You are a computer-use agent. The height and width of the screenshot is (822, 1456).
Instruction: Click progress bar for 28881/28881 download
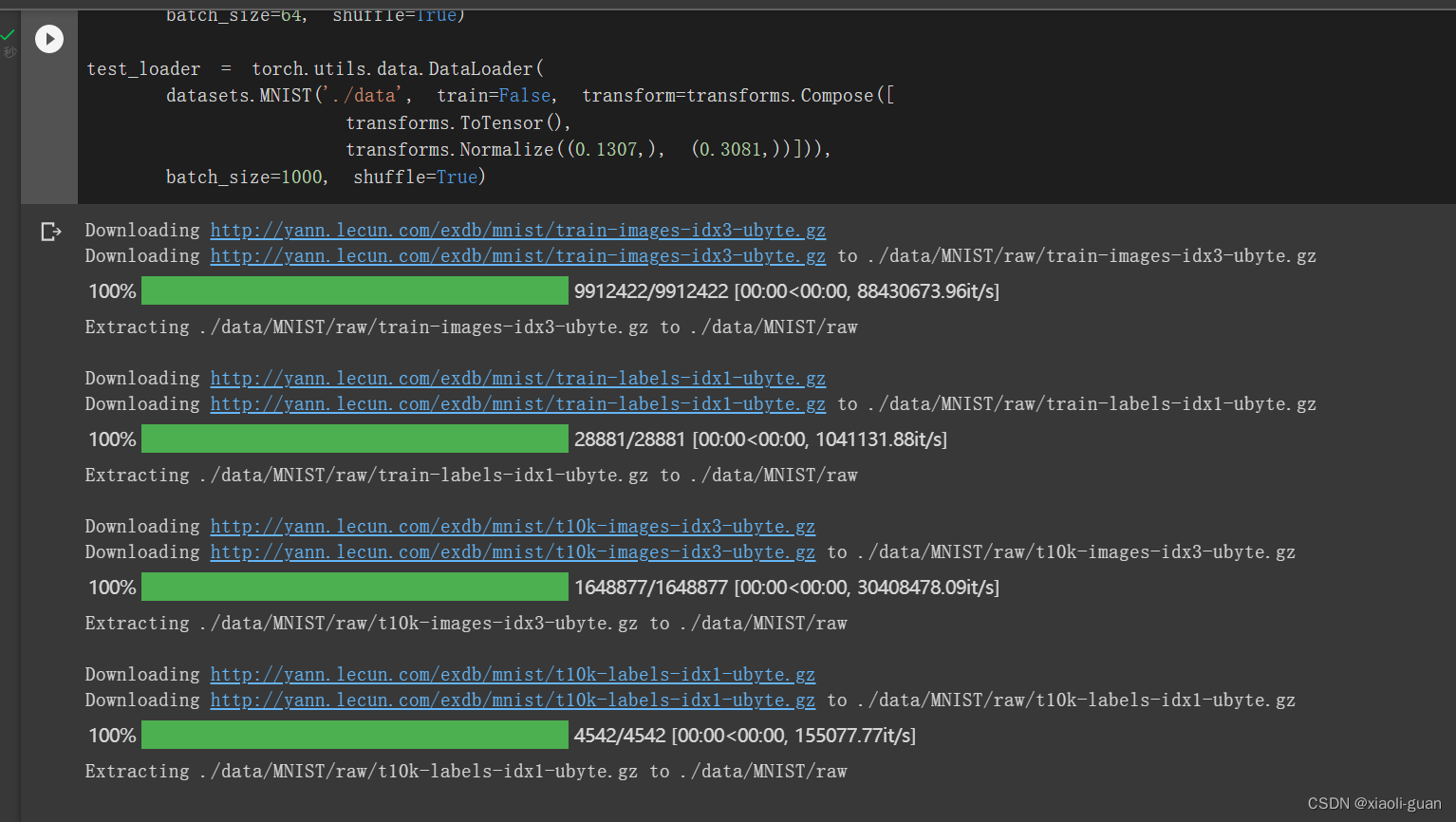(x=355, y=439)
